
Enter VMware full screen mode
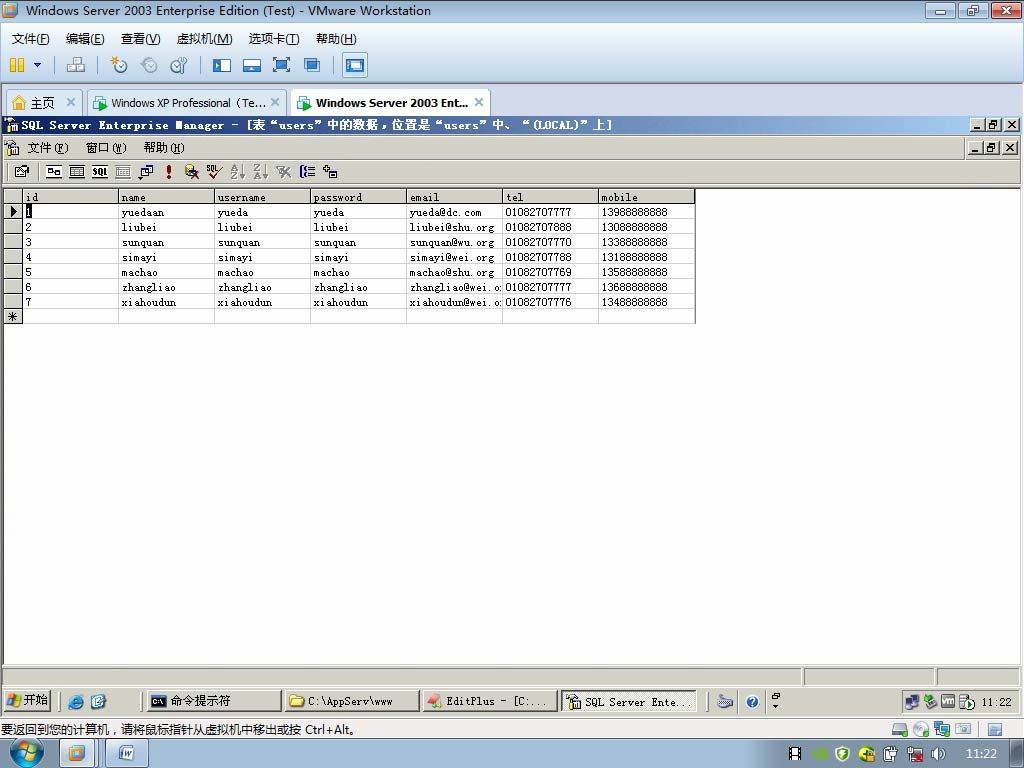click(x=281, y=65)
